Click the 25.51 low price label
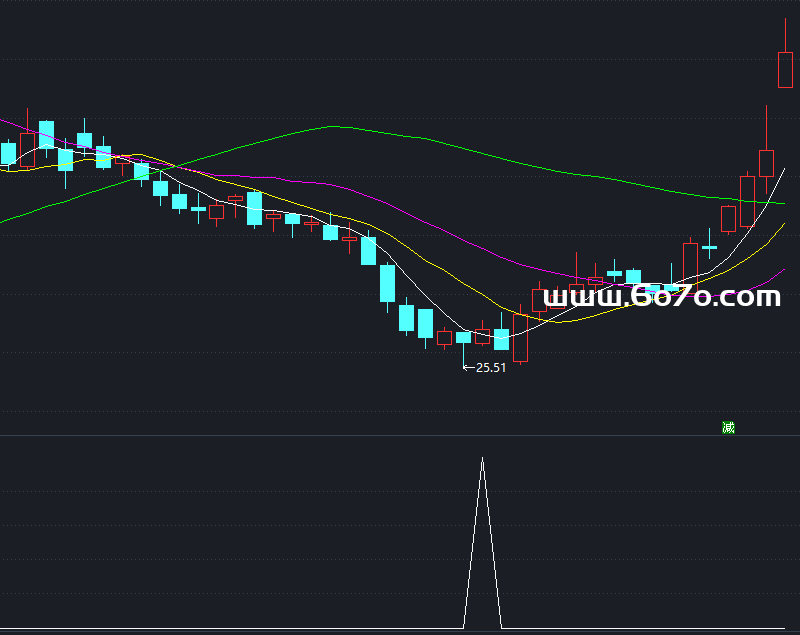Image resolution: width=800 pixels, height=635 pixels. coord(490,368)
